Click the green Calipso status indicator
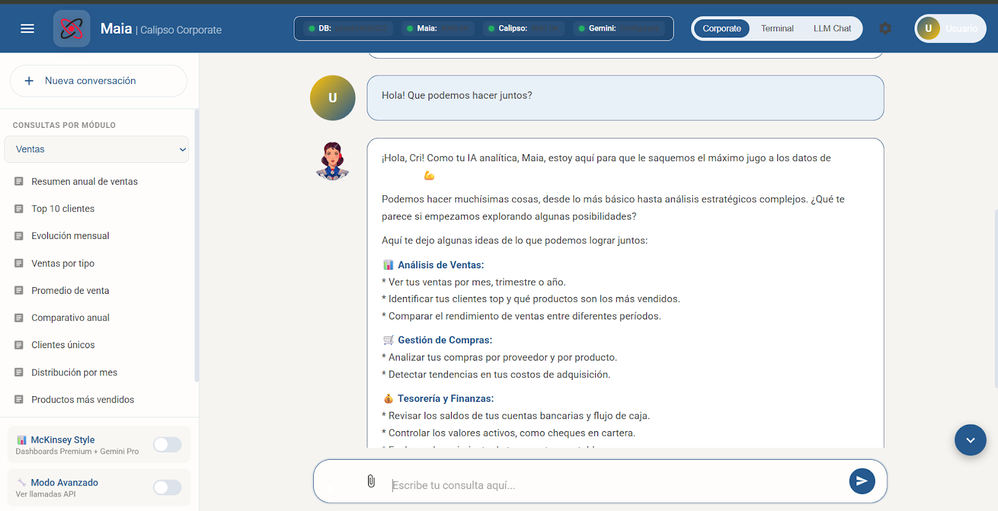This screenshot has height=511, width=998. pyautogui.click(x=491, y=29)
